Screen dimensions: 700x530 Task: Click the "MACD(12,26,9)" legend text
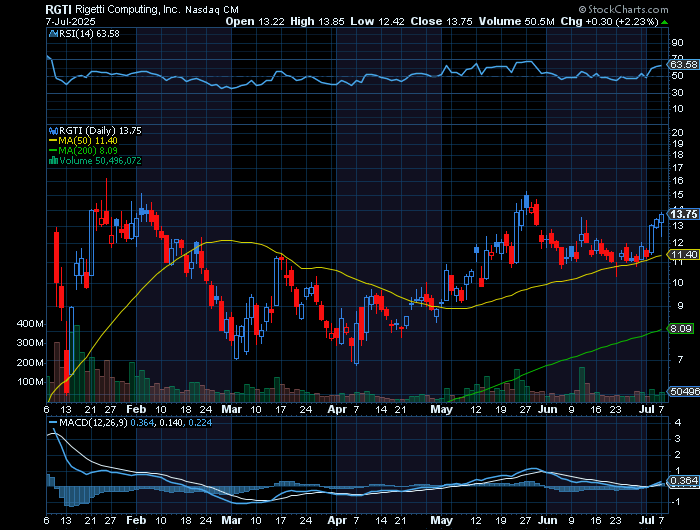coord(94,422)
